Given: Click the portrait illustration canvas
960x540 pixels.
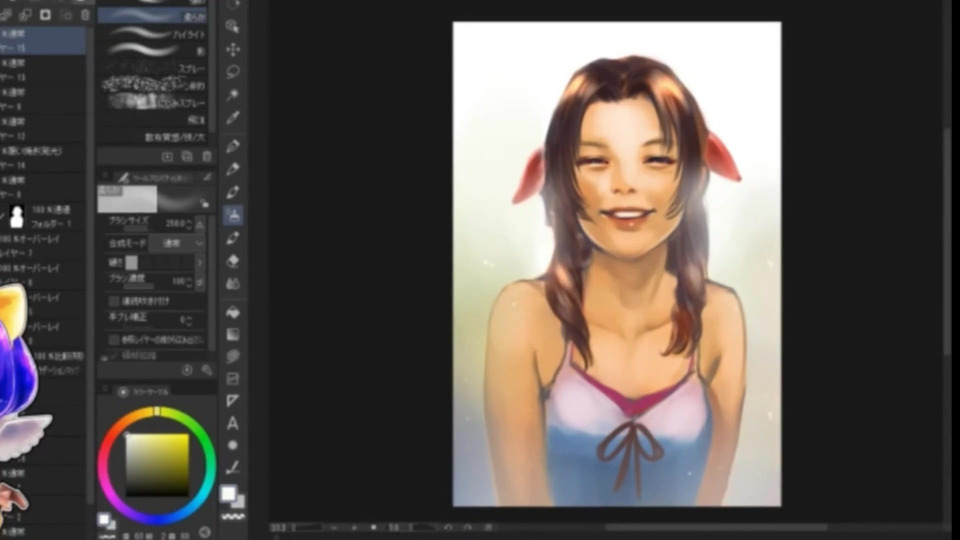Looking at the screenshot, I should click(617, 264).
